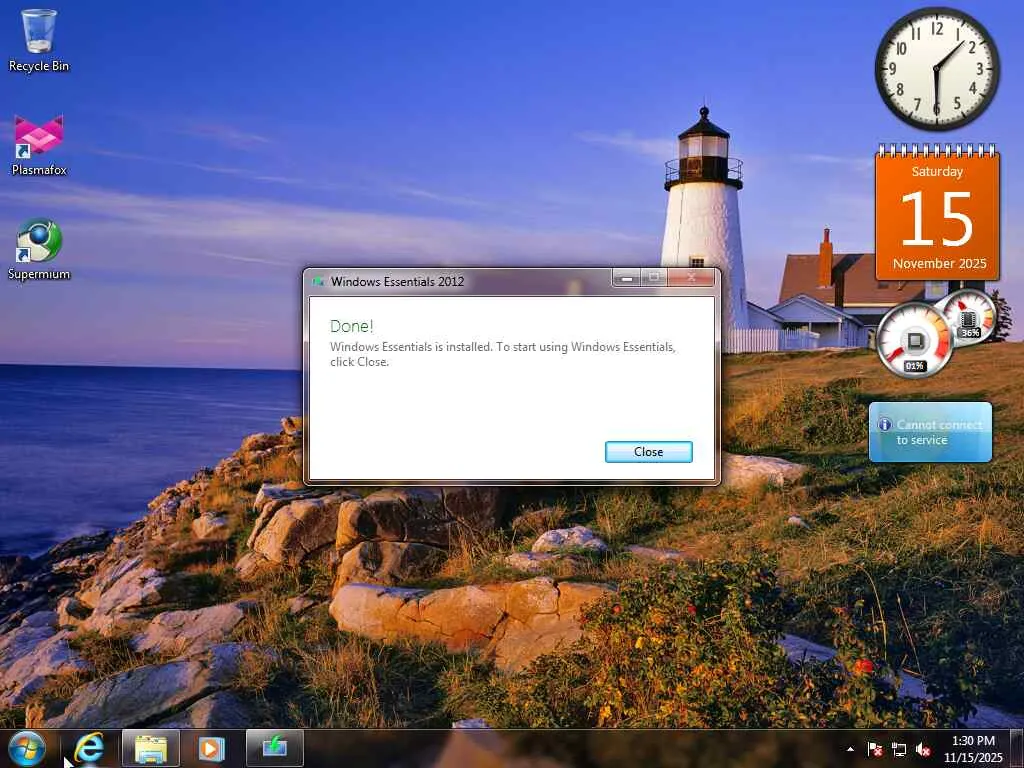
Task: Launch Internet Explorer from the taskbar
Action: (88, 749)
